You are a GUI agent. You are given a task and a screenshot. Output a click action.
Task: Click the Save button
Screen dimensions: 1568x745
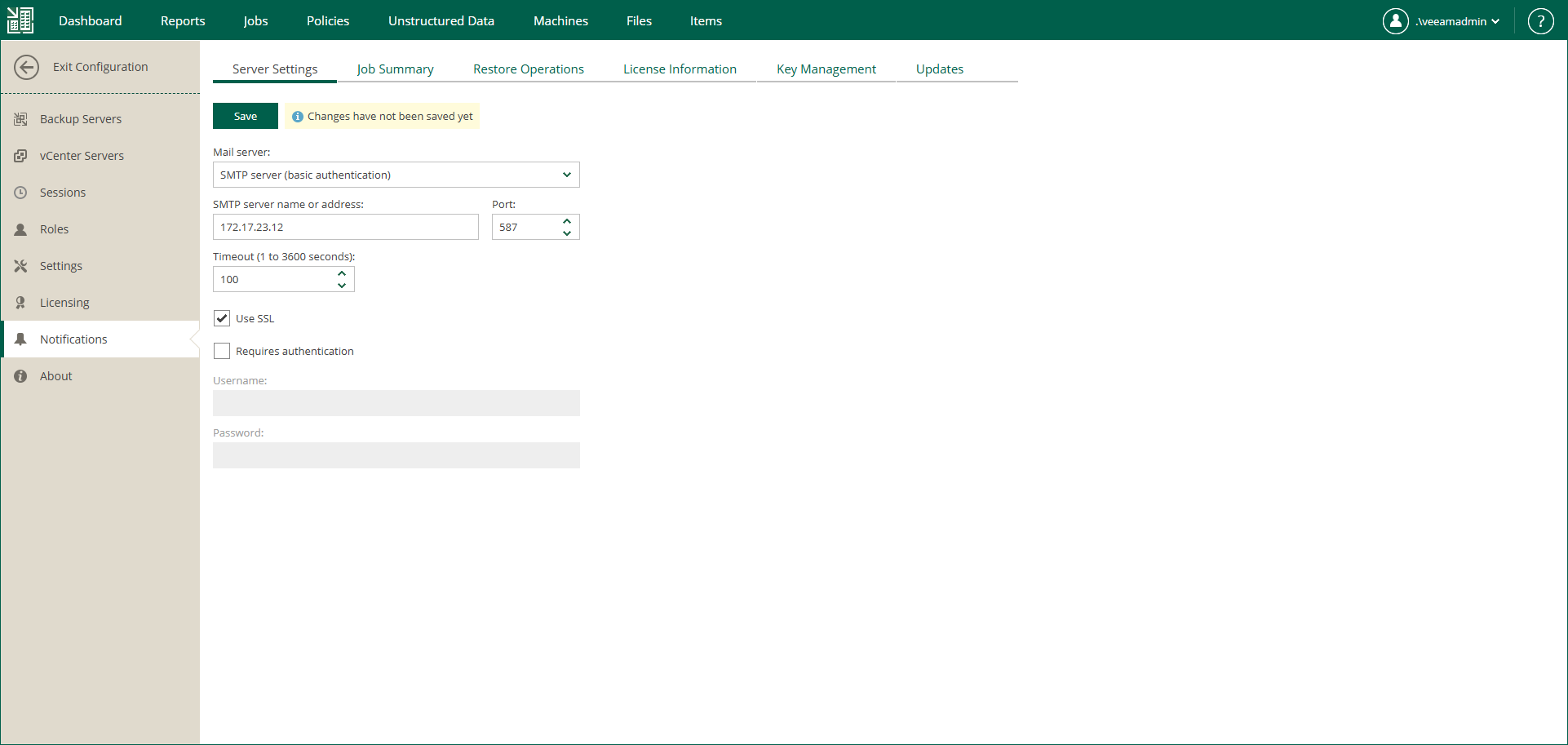(246, 116)
